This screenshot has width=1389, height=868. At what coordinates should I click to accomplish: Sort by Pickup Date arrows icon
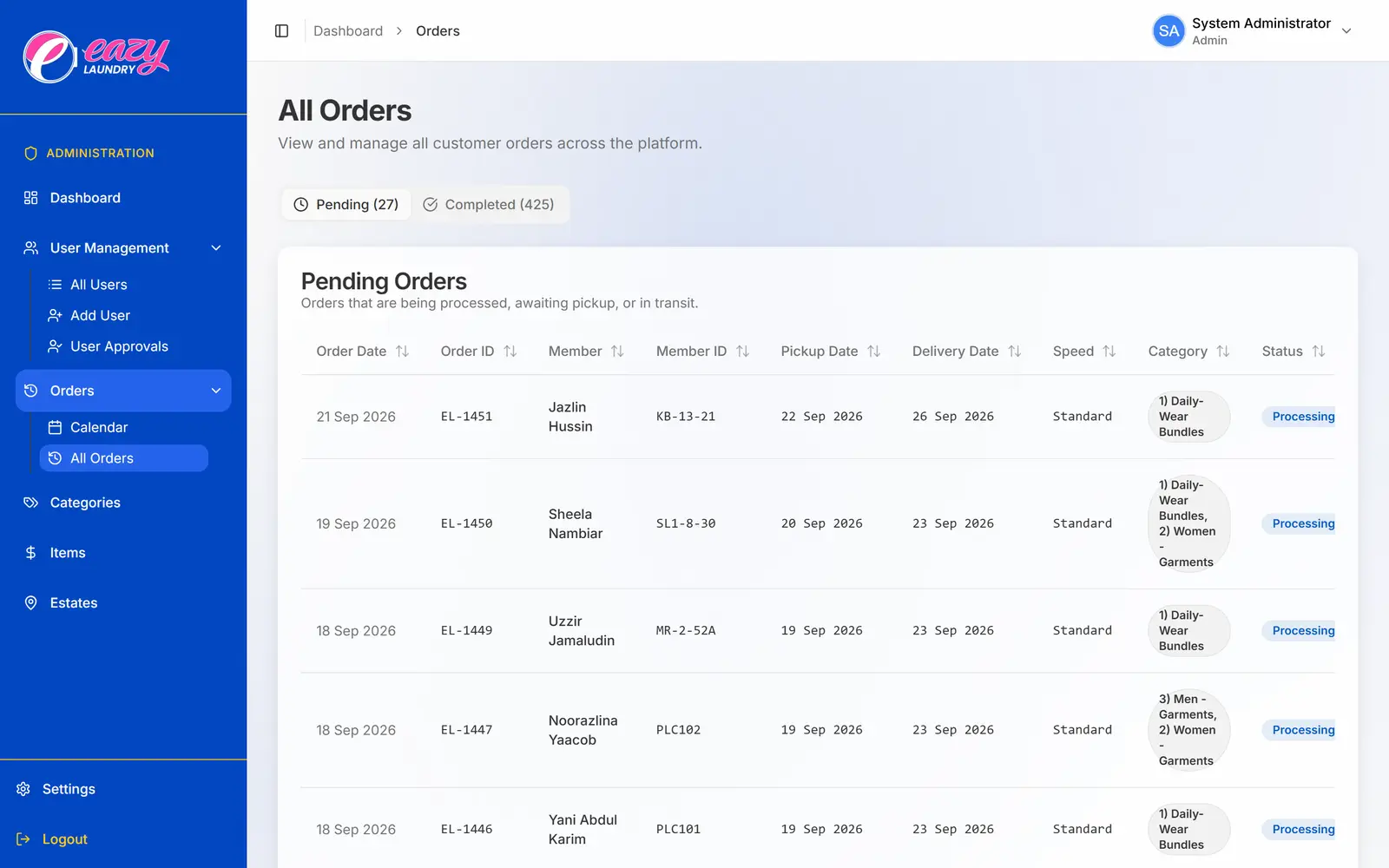coord(873,352)
